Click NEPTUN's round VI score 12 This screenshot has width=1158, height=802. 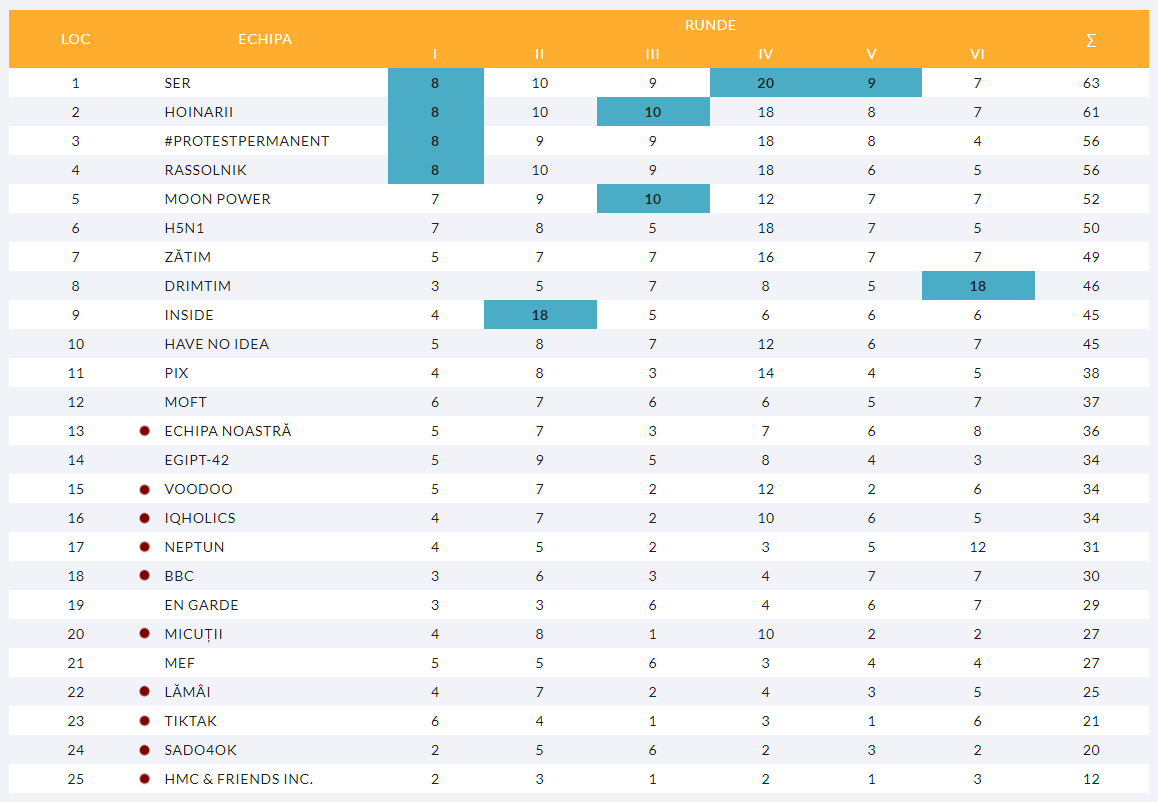click(978, 546)
